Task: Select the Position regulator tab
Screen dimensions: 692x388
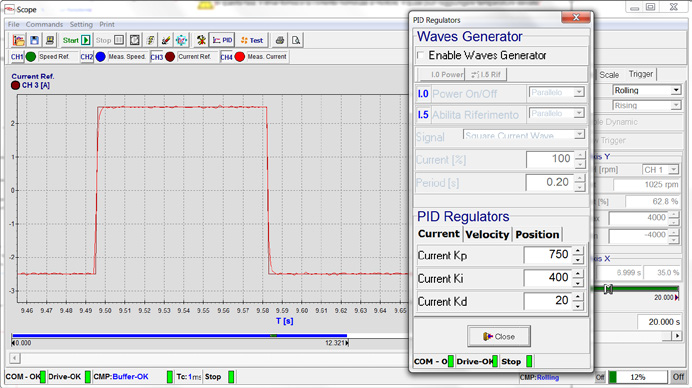Action: pyautogui.click(x=537, y=234)
